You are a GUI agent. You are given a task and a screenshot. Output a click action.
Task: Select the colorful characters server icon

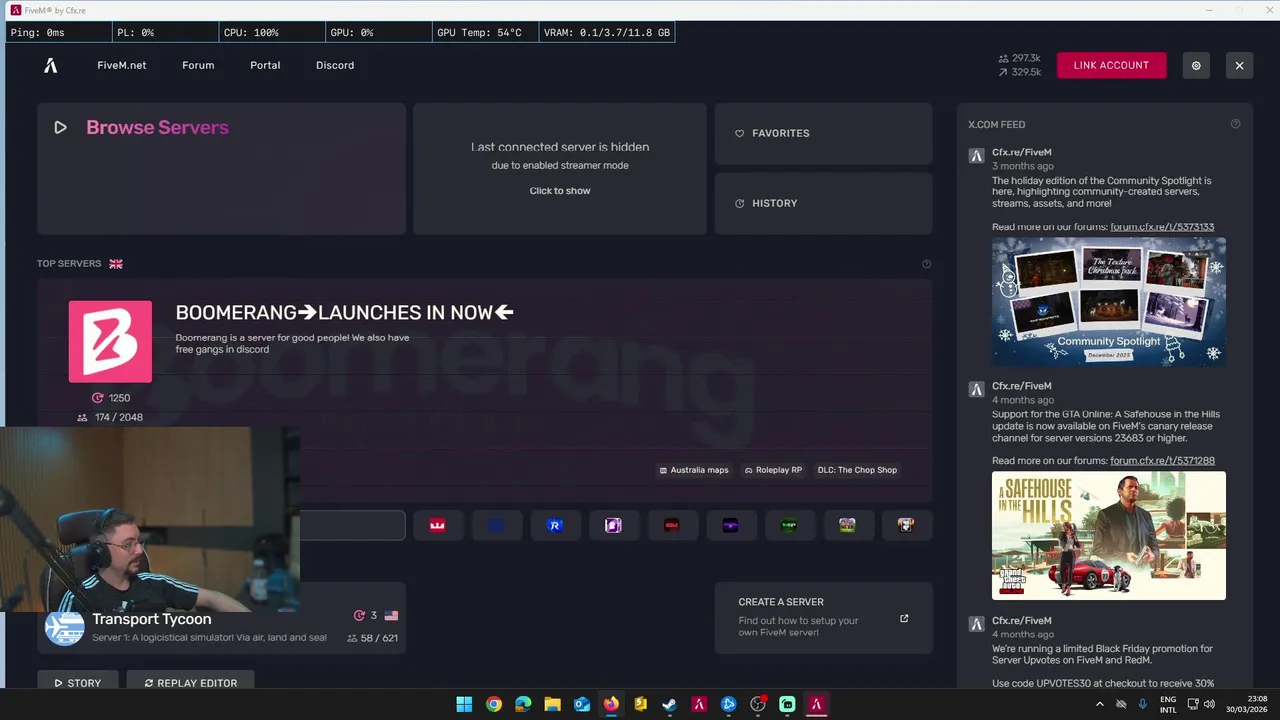coord(847,525)
